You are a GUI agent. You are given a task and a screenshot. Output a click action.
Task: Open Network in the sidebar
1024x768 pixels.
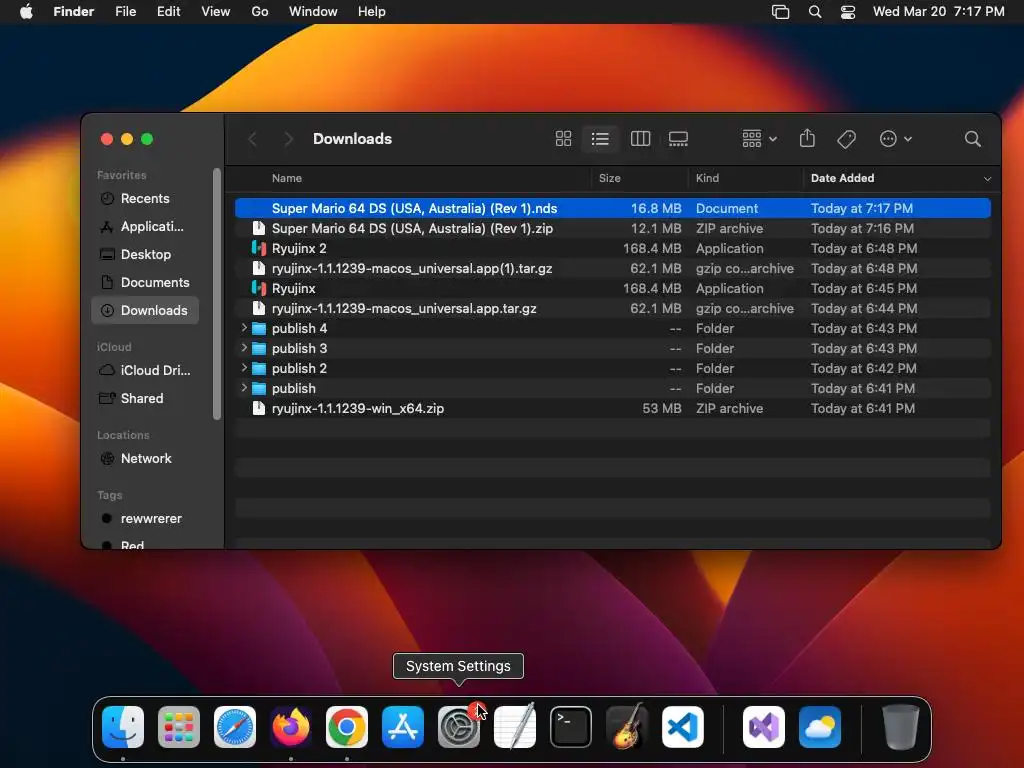pyautogui.click(x=144, y=458)
